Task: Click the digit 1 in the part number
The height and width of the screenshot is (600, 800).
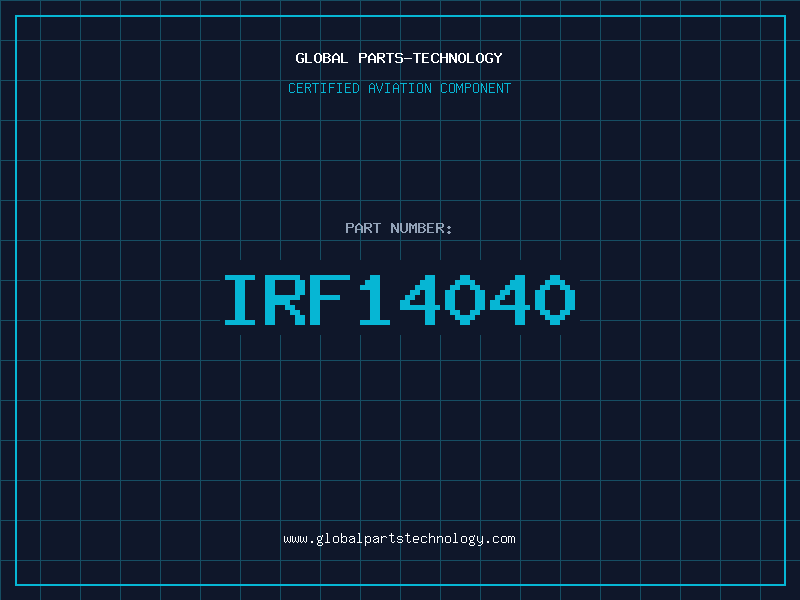Action: pos(374,300)
